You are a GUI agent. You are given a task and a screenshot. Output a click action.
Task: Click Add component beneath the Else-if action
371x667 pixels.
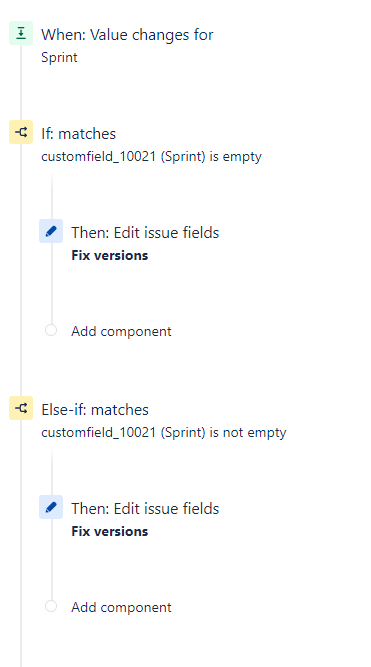tap(121, 607)
